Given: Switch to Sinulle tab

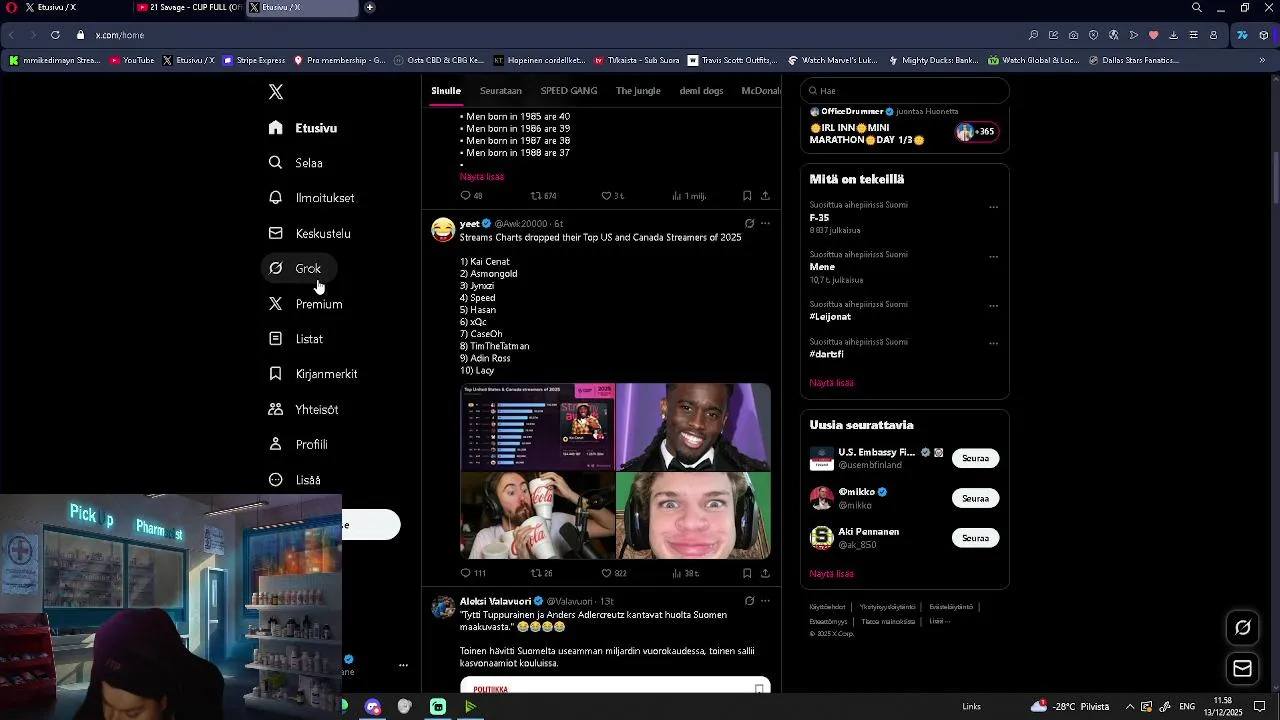Looking at the screenshot, I should pyautogui.click(x=446, y=91).
